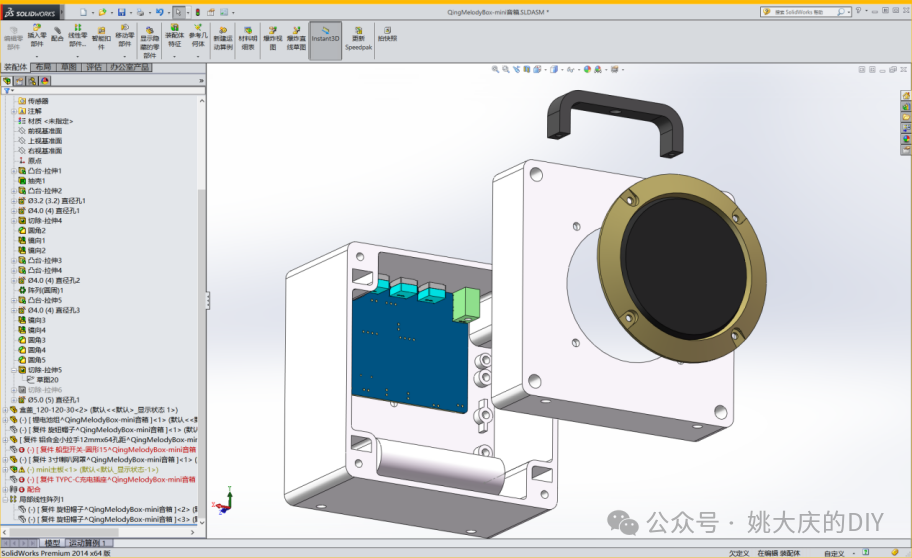Click the Smart Fasteners (智能扣件) icon

click(101, 37)
